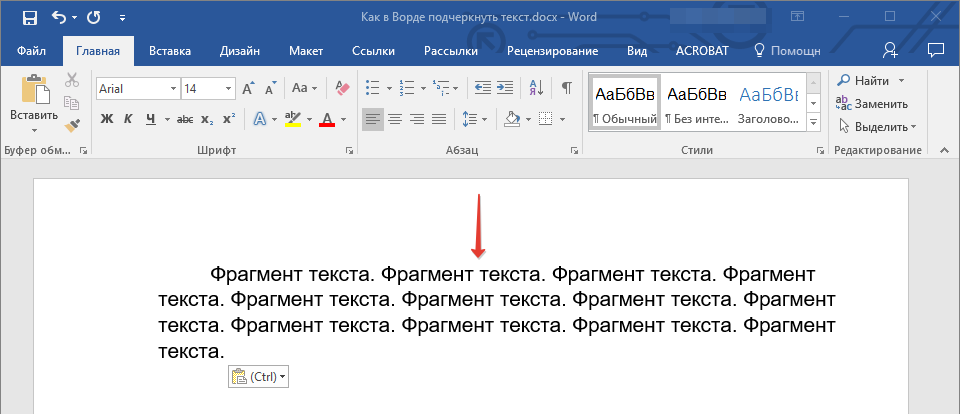The image size is (960, 414).
Task: Apply justified text alignment
Action: coord(439,119)
